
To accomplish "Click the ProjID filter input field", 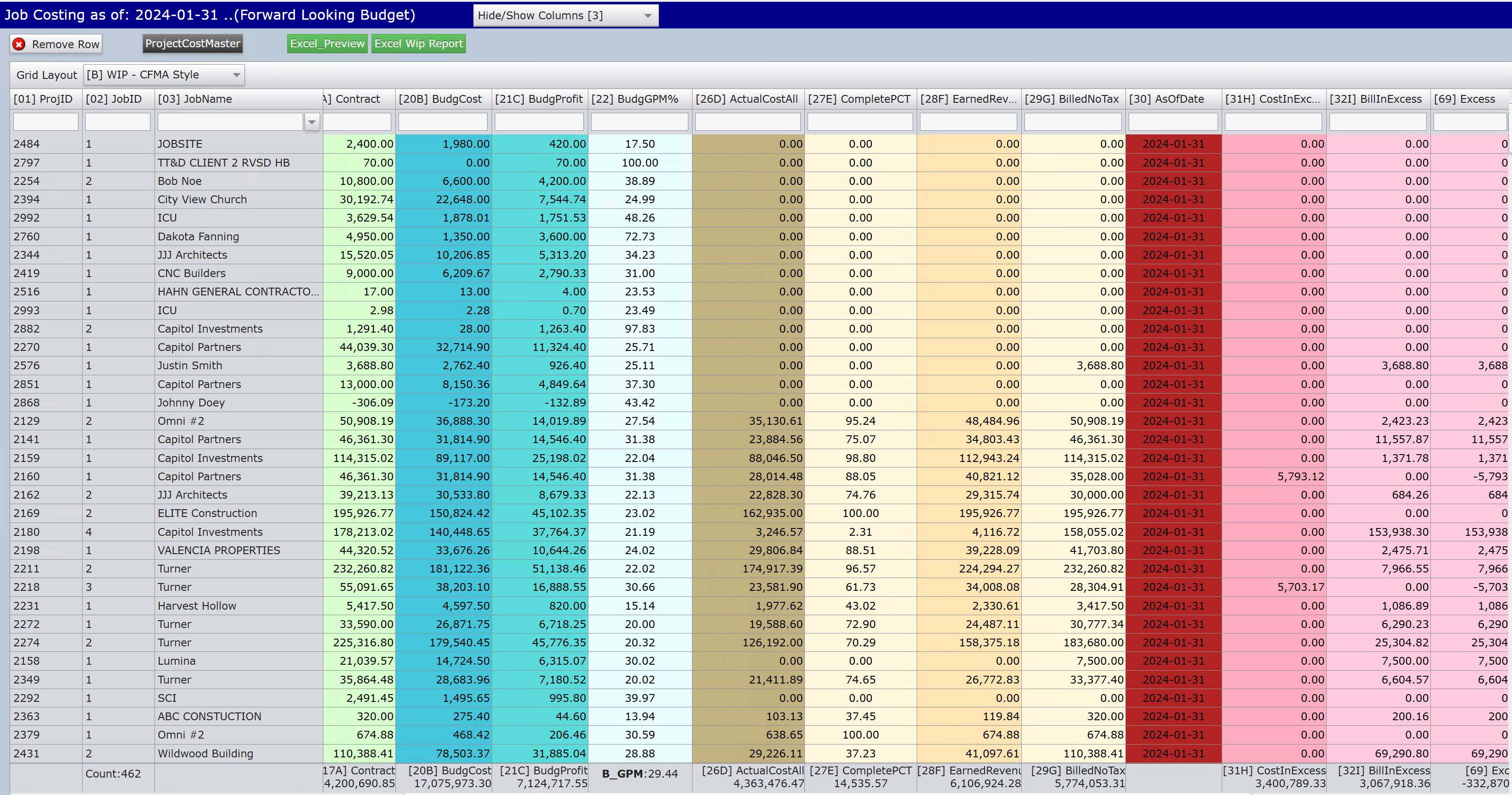I will click(45, 122).
